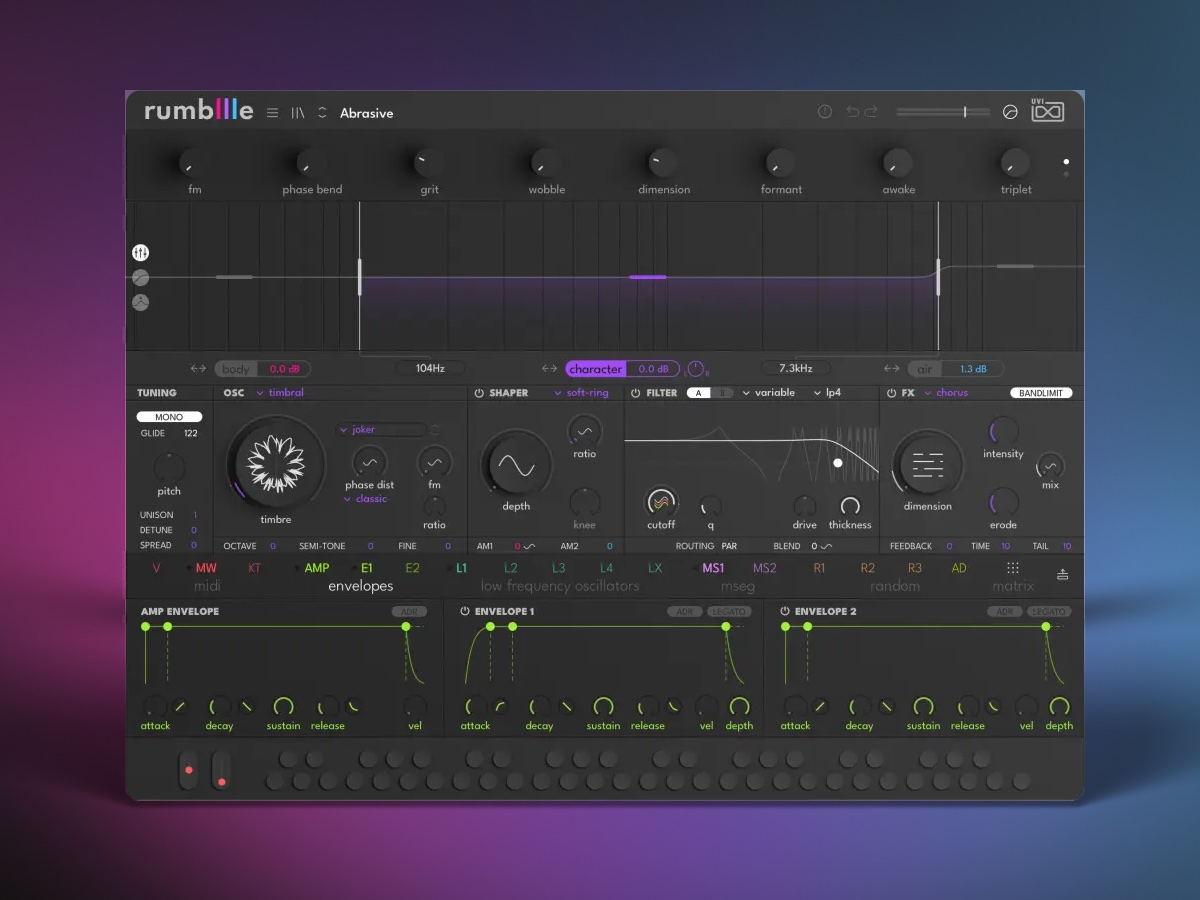Click the collapse panel icon beside matrix

click(x=1062, y=574)
